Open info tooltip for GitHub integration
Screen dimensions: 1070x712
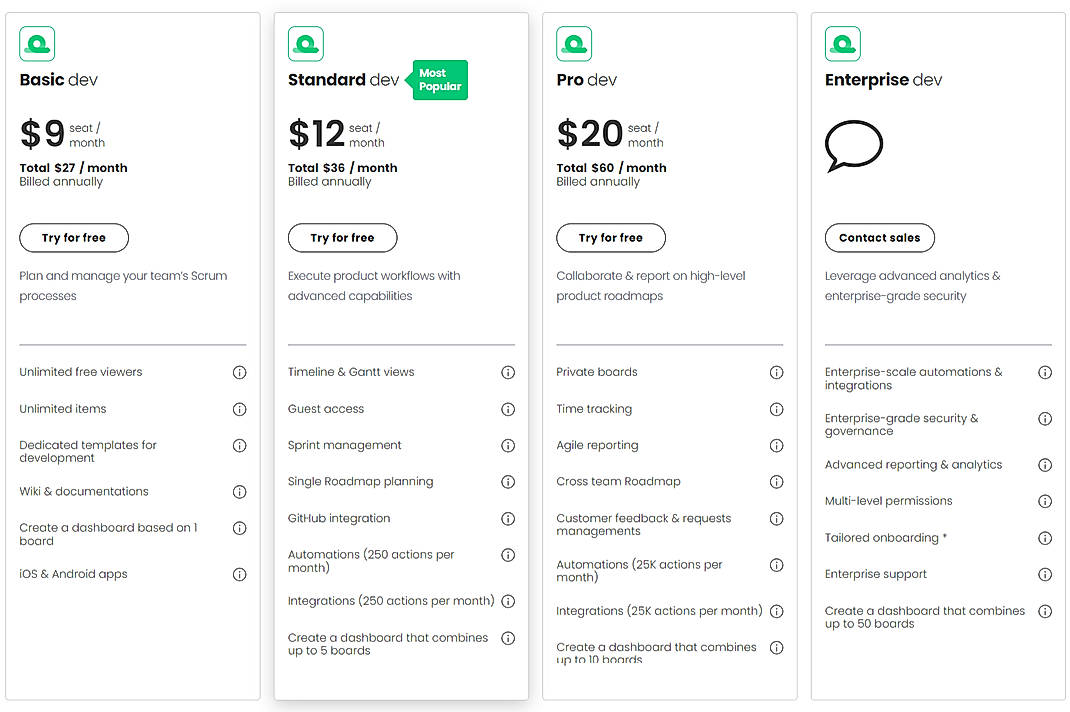(x=508, y=518)
